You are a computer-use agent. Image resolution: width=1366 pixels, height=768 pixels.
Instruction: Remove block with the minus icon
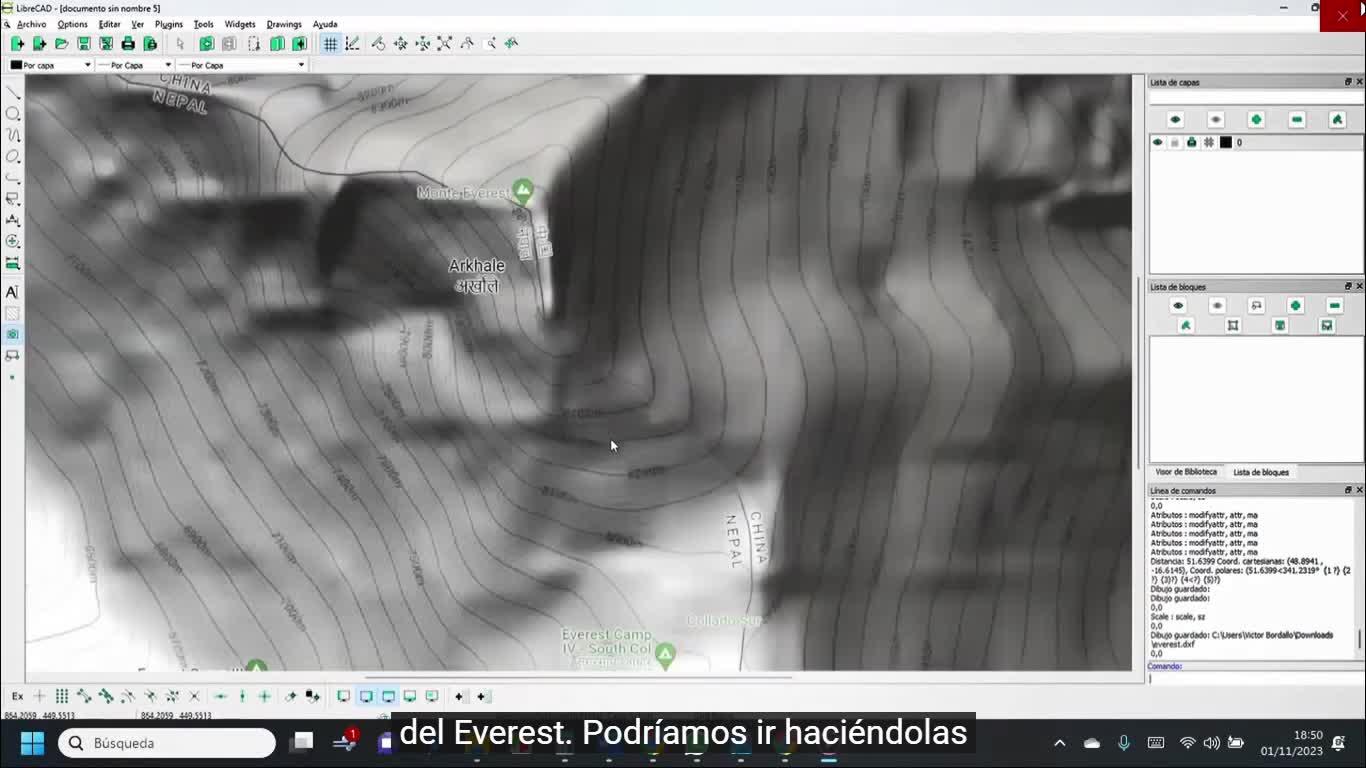click(1334, 306)
